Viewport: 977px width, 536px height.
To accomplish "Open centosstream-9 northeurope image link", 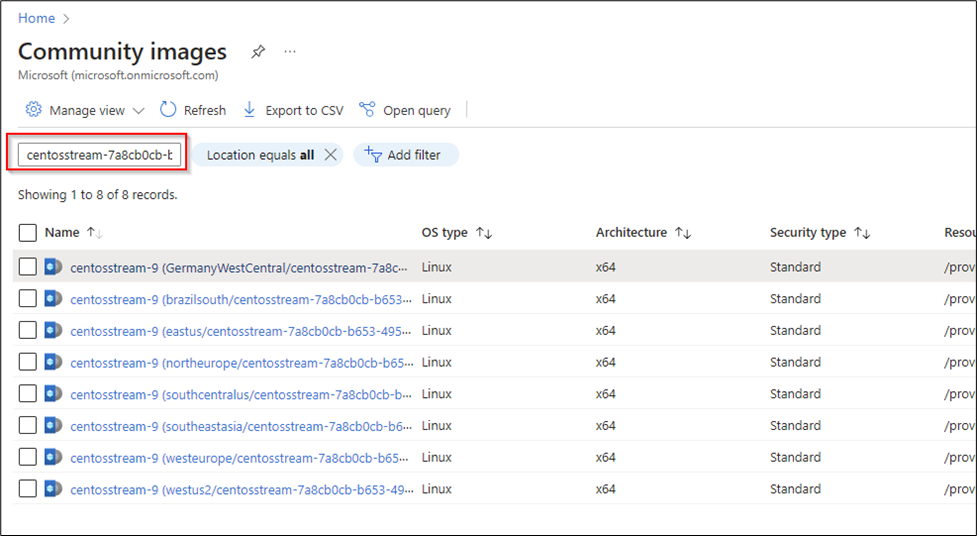I will pos(242,363).
